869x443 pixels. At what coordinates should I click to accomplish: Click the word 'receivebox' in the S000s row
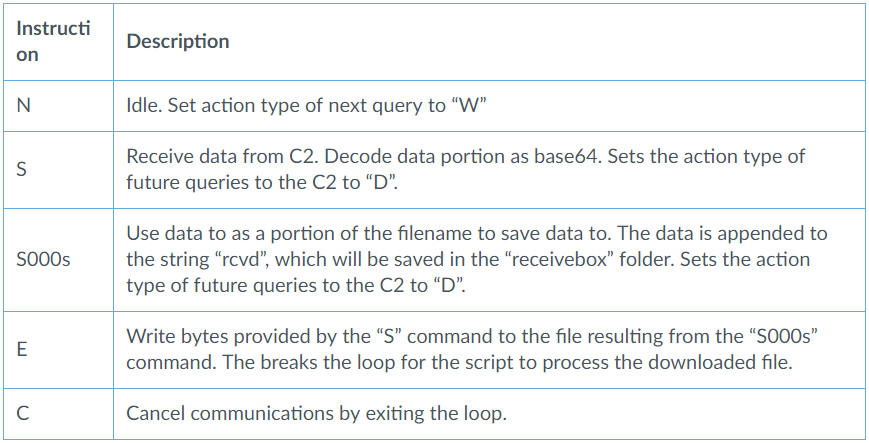562,259
